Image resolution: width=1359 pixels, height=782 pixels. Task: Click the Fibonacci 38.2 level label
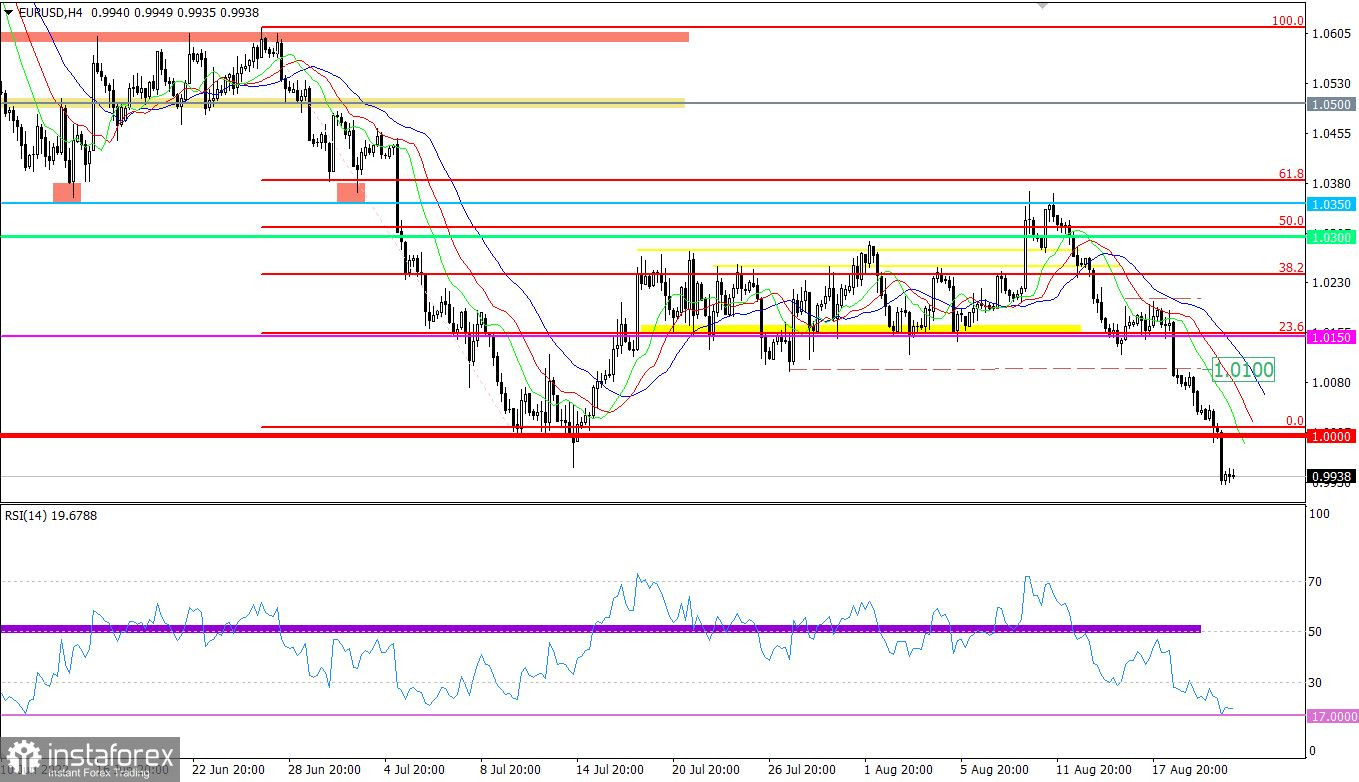click(x=1291, y=268)
